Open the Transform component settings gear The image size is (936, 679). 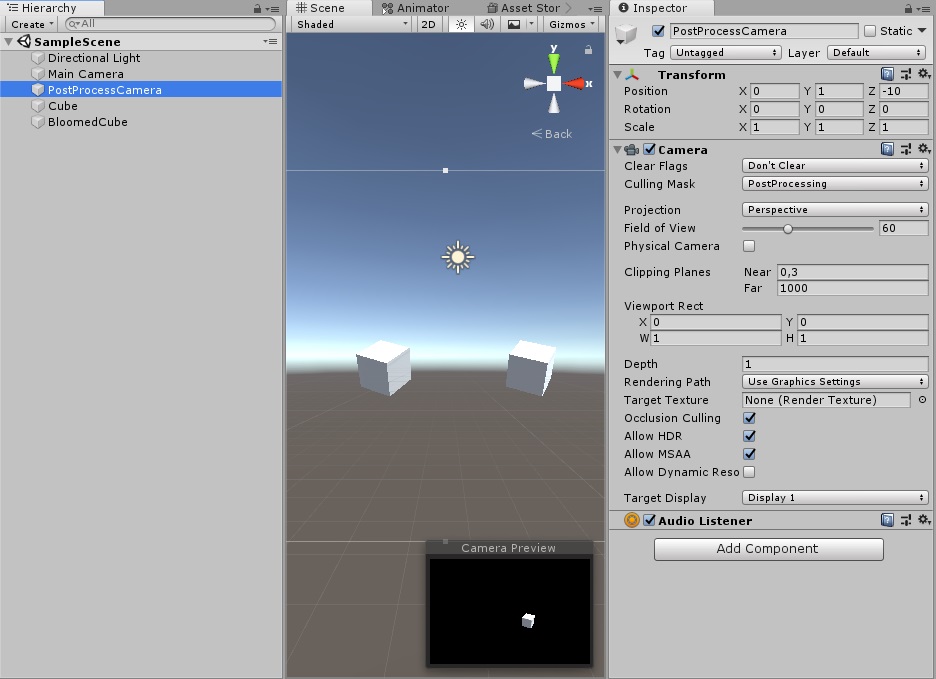coord(924,74)
